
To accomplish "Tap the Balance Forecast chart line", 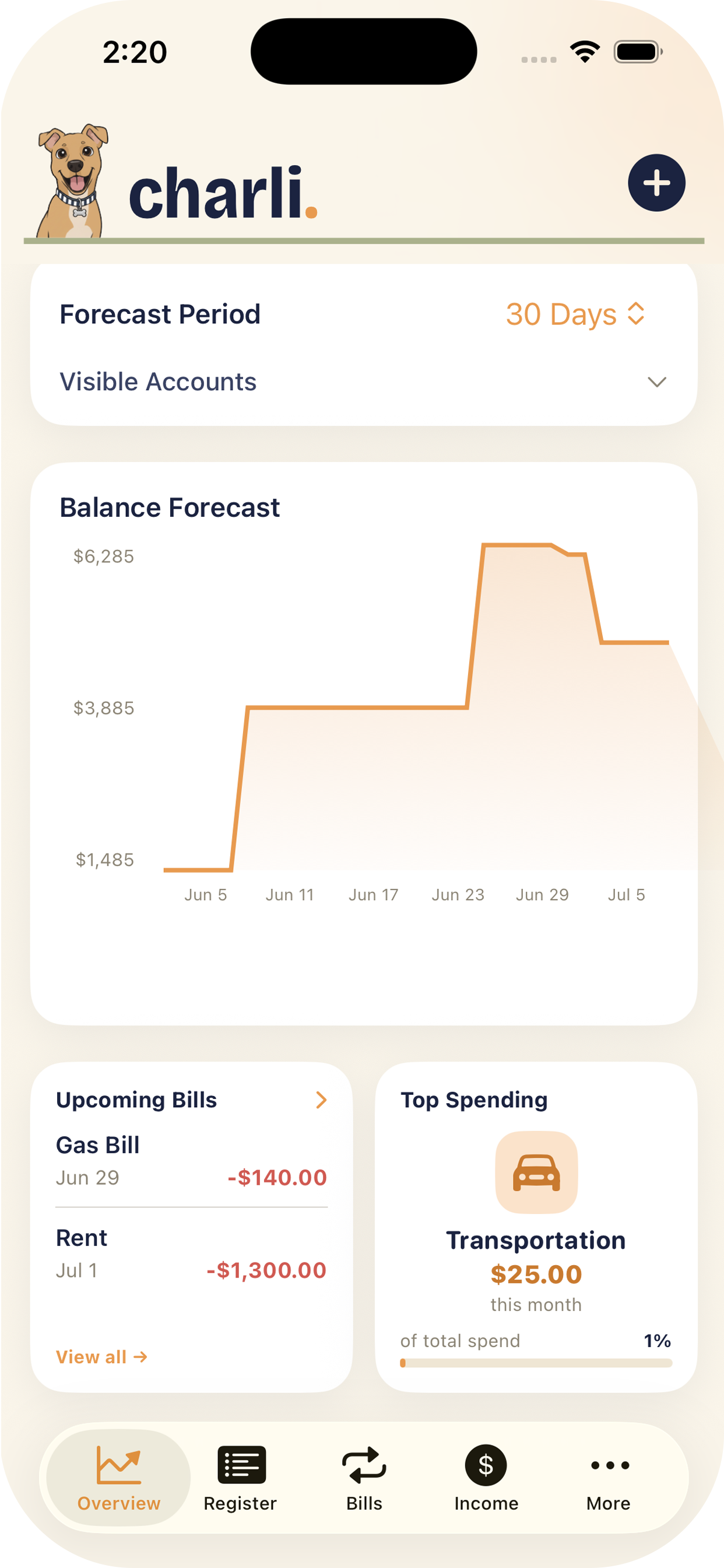I will (416, 706).
